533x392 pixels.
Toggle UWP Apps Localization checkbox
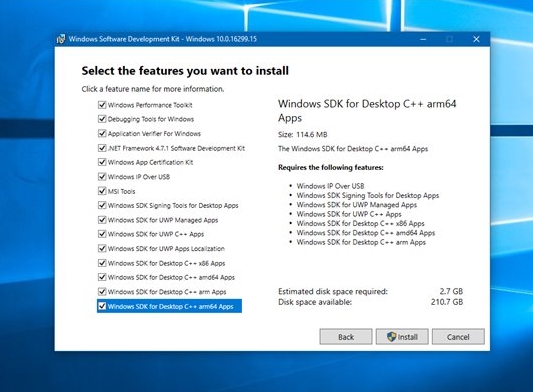pyautogui.click(x=102, y=249)
